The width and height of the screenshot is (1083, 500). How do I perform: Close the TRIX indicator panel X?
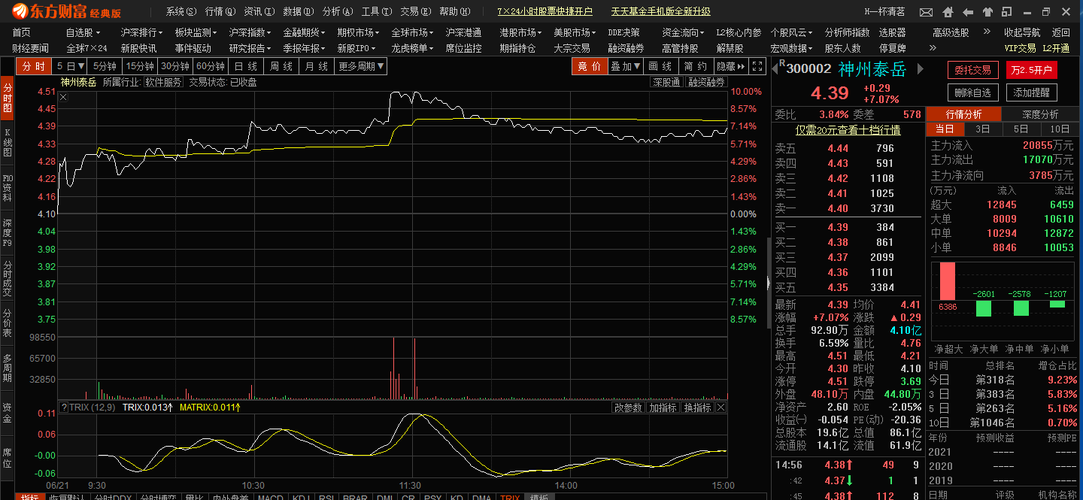(720, 407)
